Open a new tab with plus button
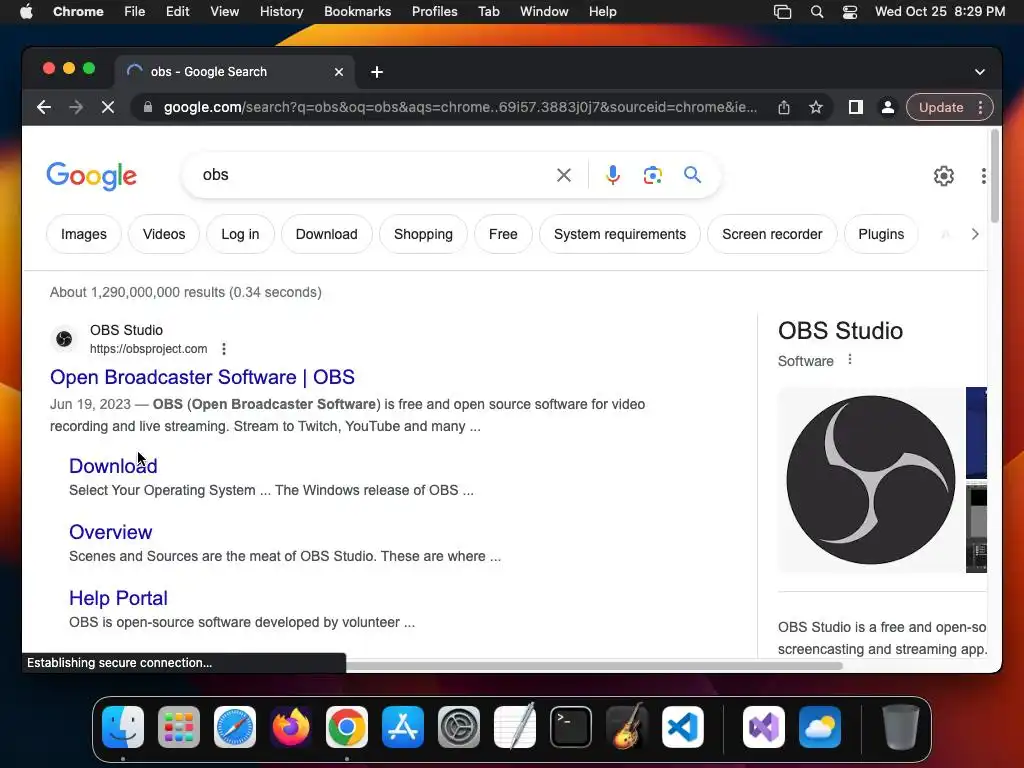 point(377,72)
